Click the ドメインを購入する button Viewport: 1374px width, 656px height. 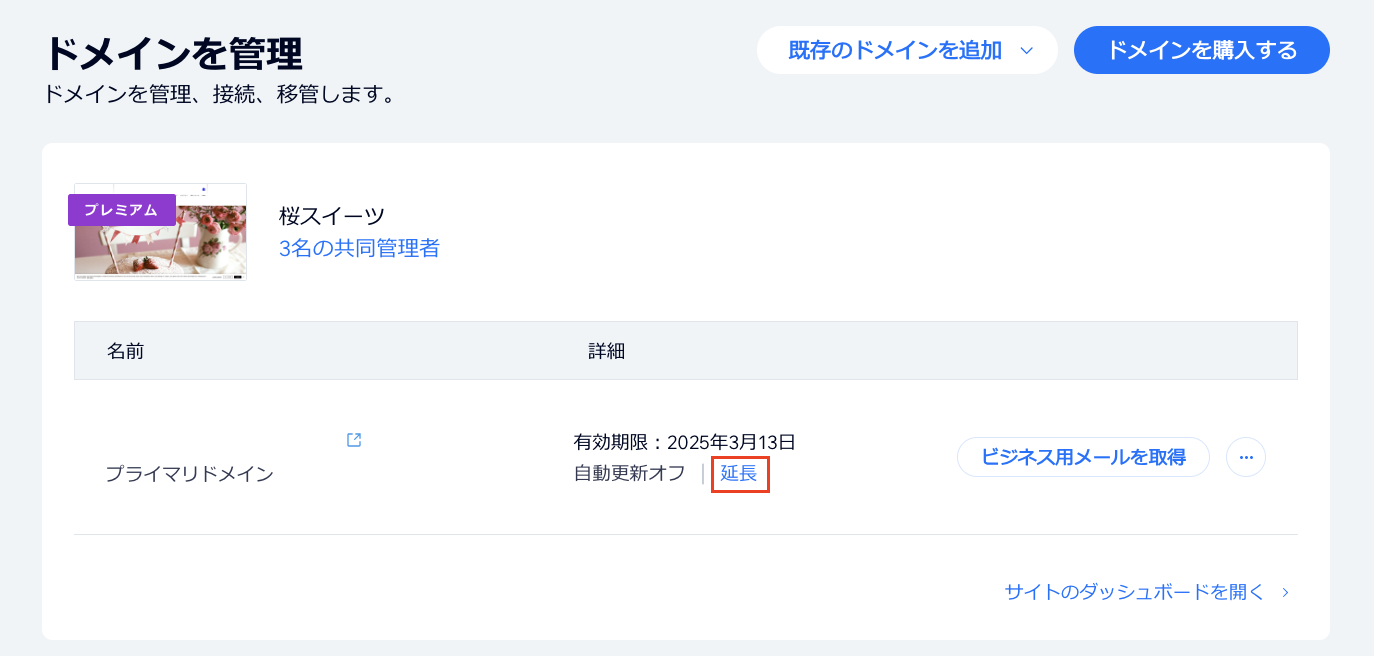coord(1201,50)
